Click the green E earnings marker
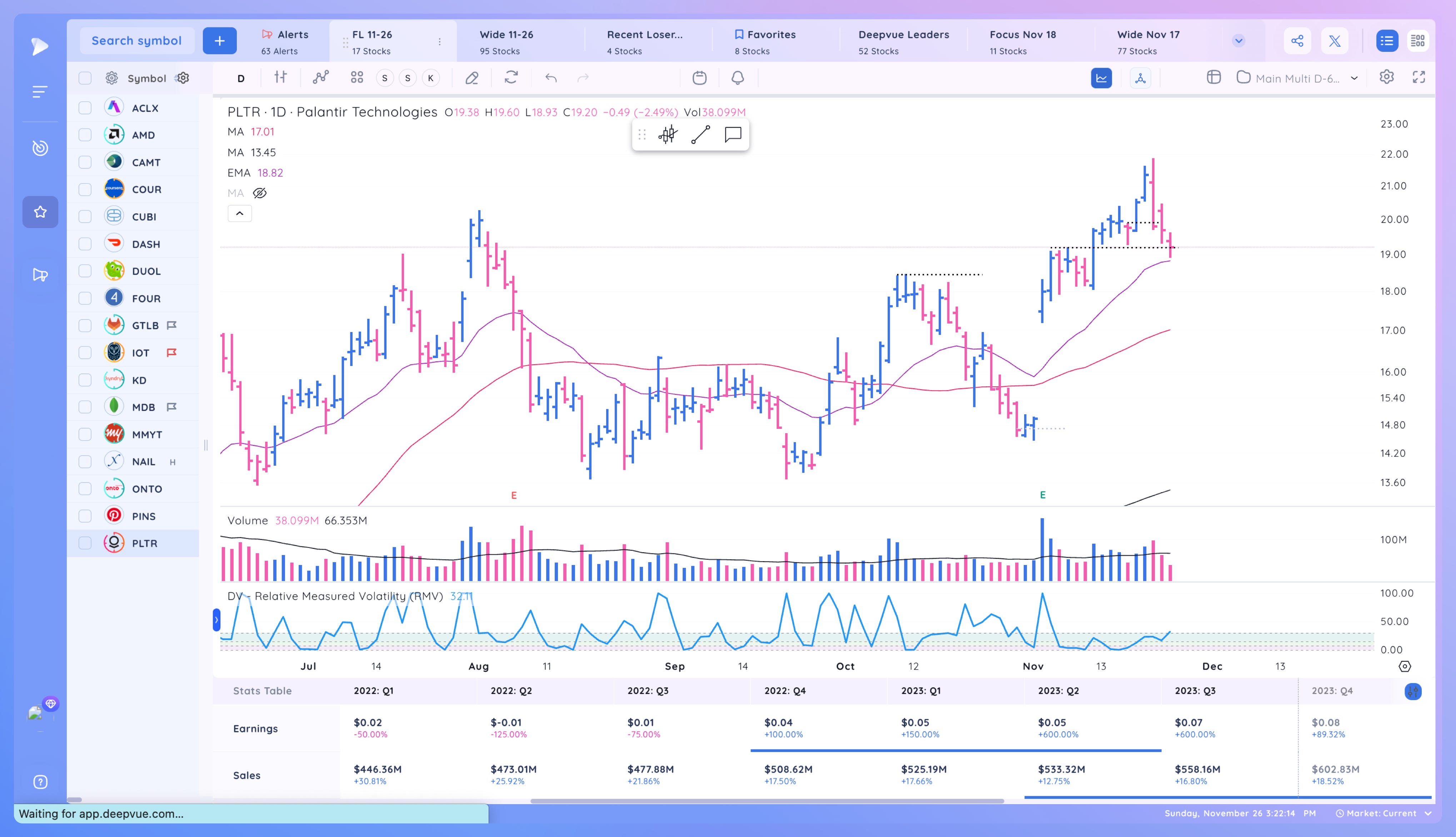 tap(1042, 494)
